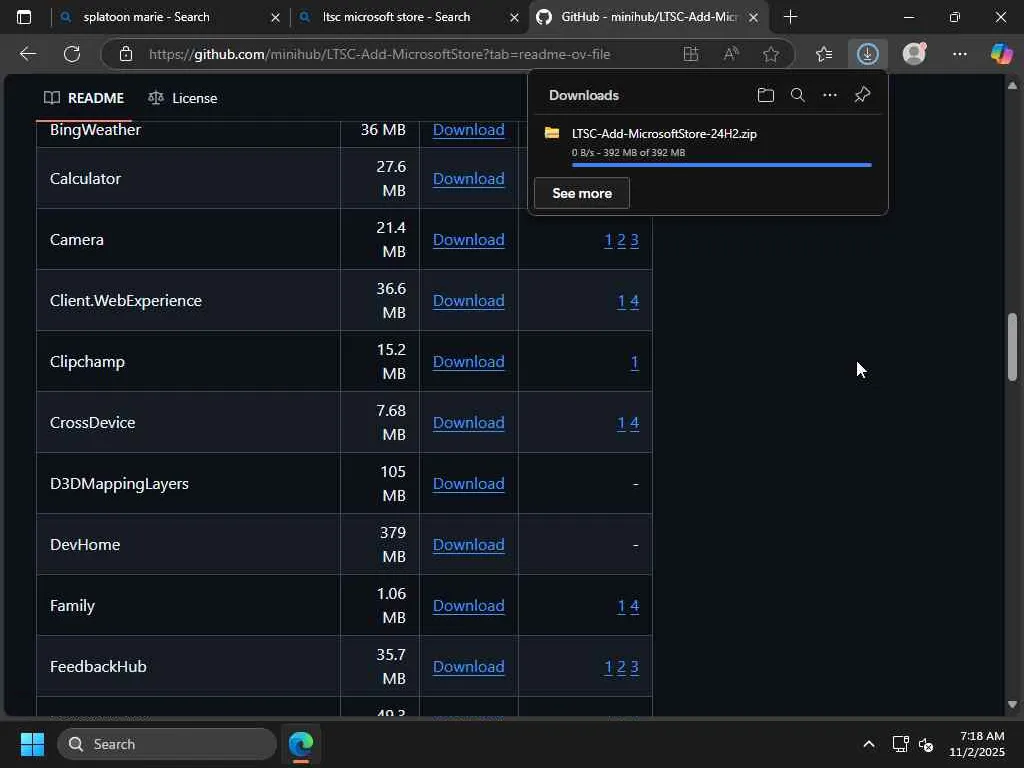Click the scrollbar up arrow

click(1012, 86)
